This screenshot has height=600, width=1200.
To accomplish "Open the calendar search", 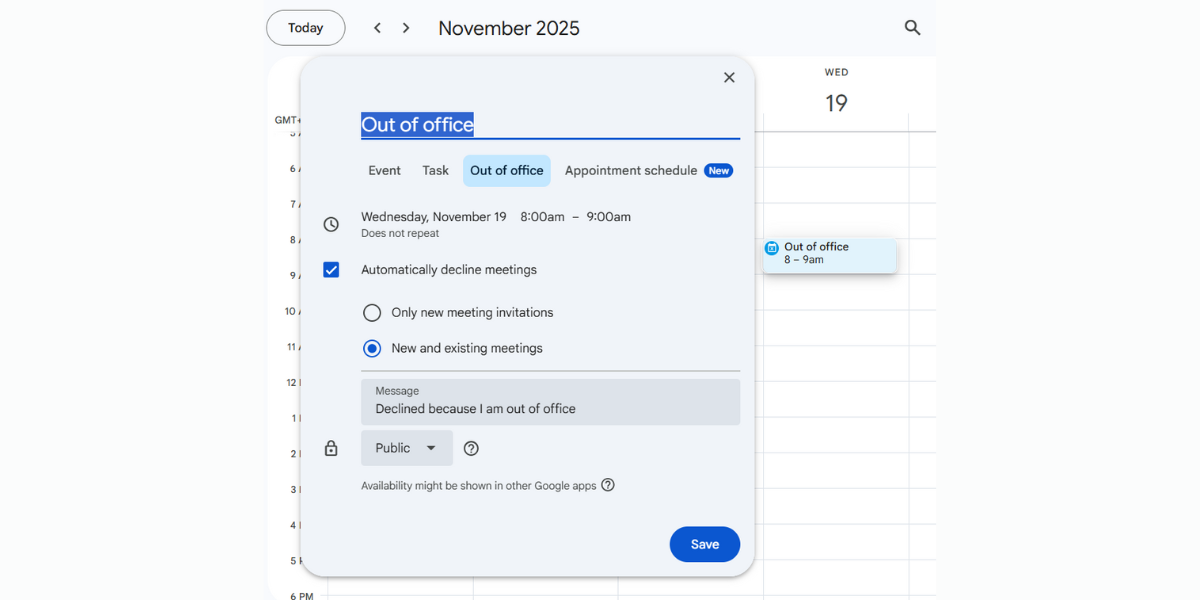I will [912, 27].
